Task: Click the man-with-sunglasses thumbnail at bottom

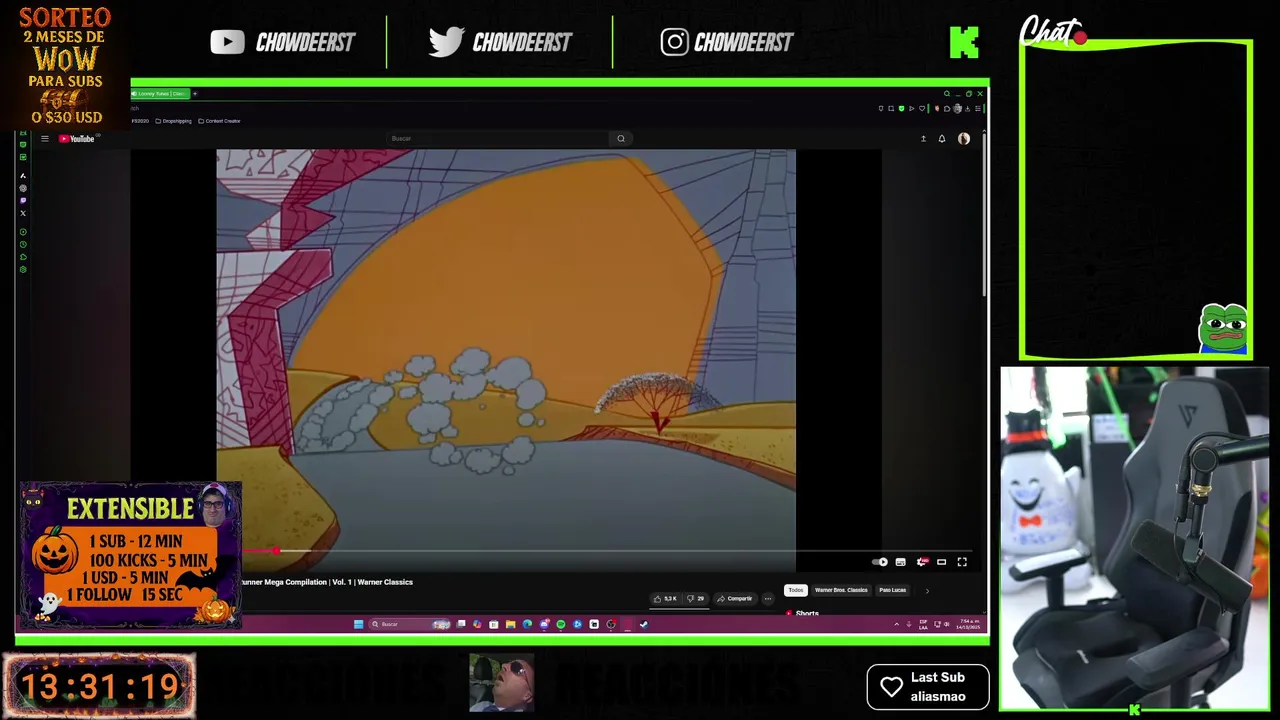Action: point(502,683)
